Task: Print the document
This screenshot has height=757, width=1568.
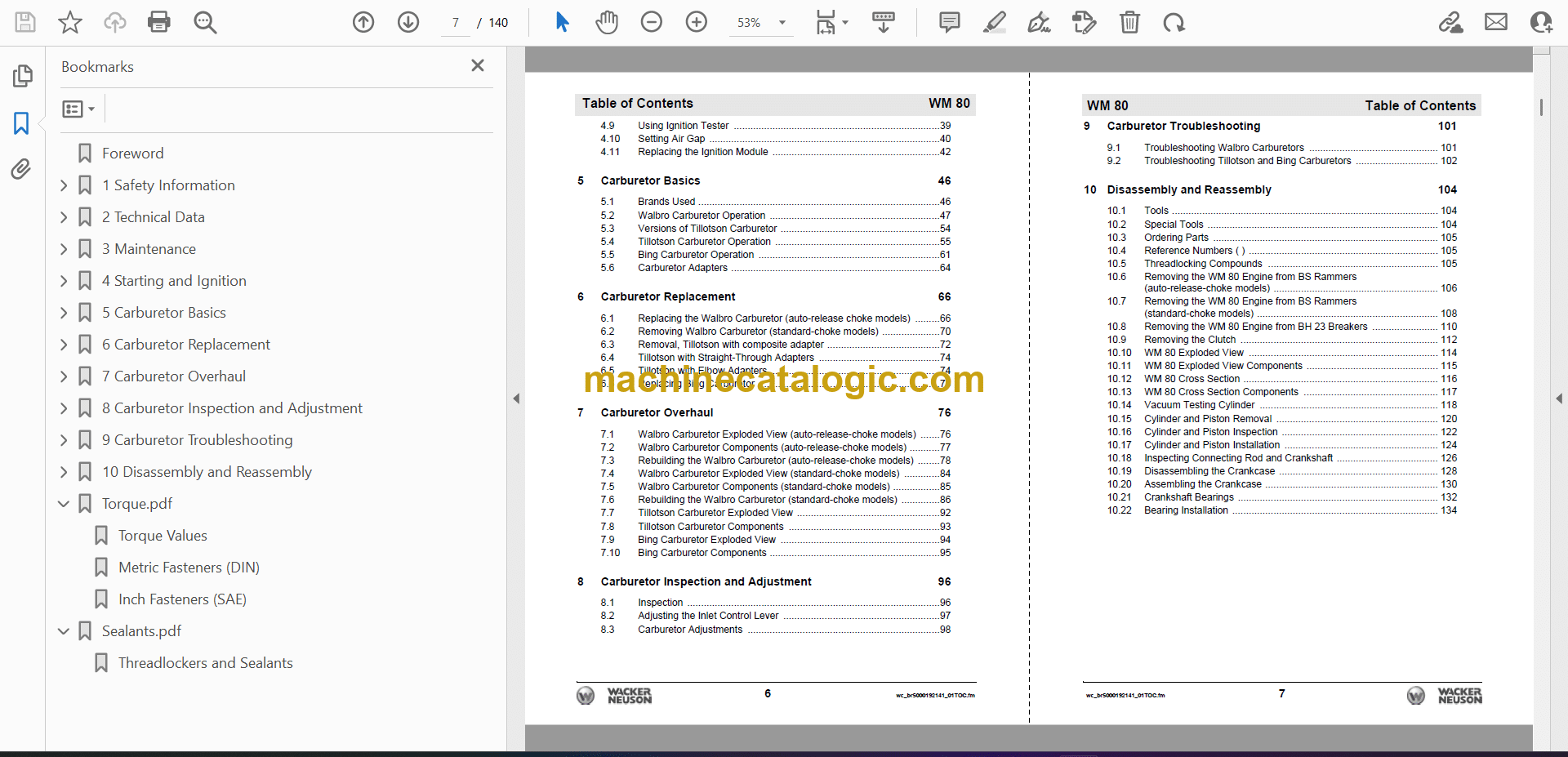Action: coord(159,22)
